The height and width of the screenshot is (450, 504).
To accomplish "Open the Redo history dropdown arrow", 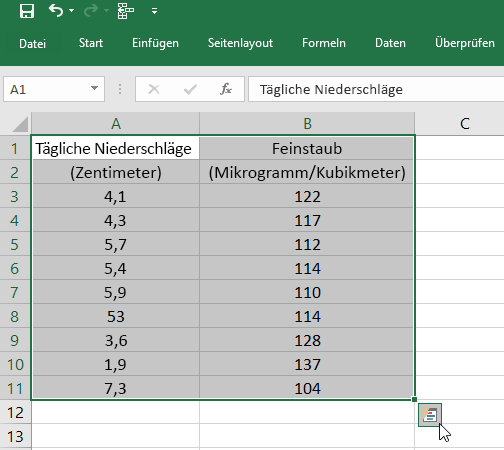I will click(x=106, y=11).
